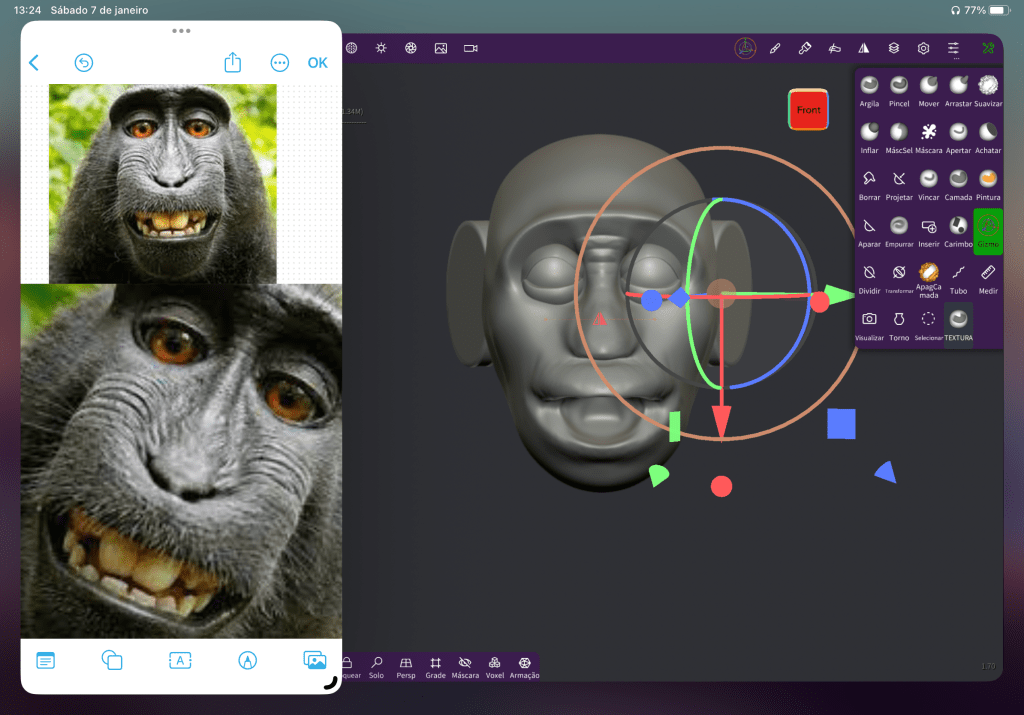Open the lighting menu with sun icon
Image resolution: width=1024 pixels, height=715 pixels.
pos(381,48)
